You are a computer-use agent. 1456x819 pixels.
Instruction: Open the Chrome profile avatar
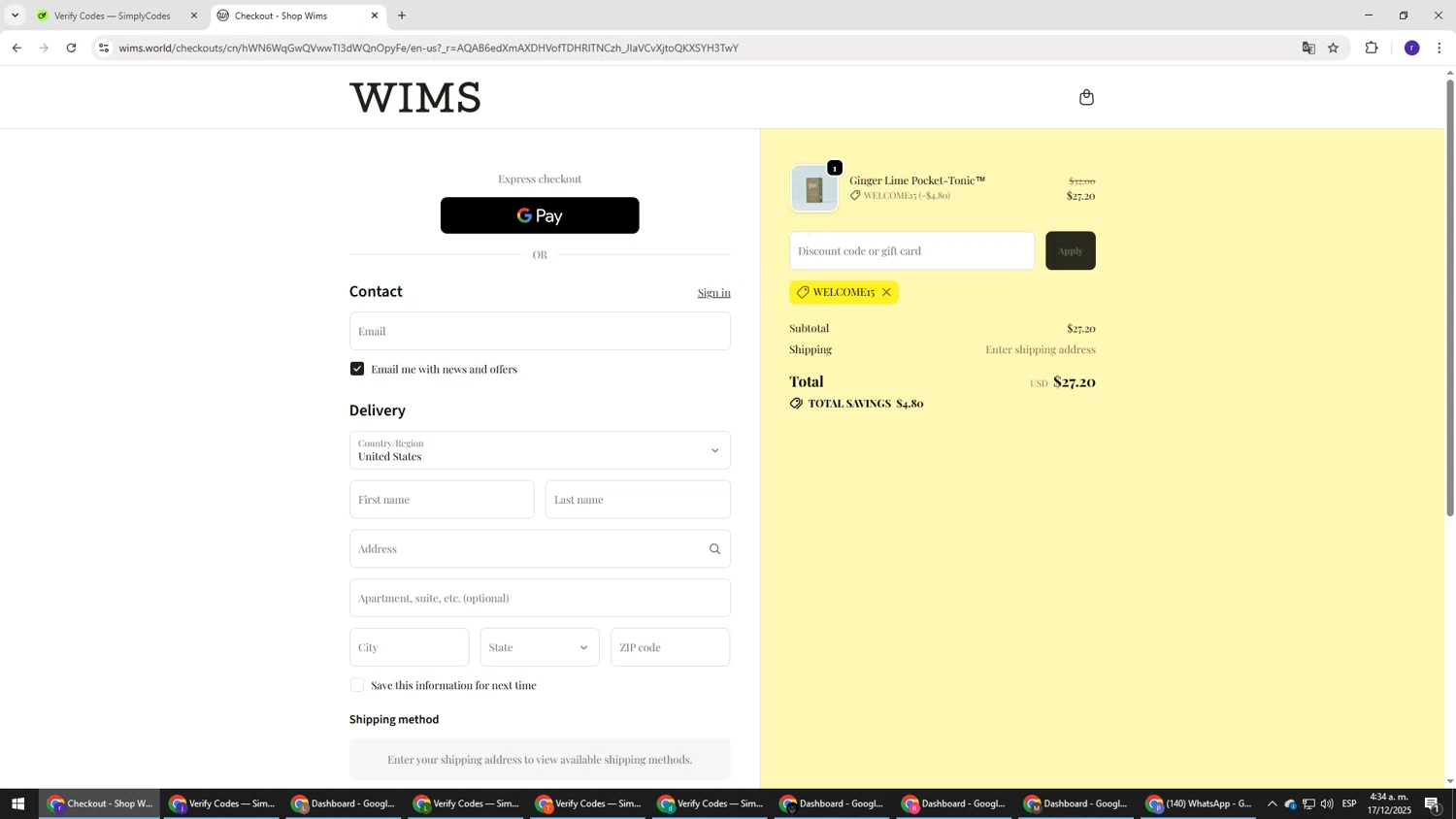coord(1411,48)
